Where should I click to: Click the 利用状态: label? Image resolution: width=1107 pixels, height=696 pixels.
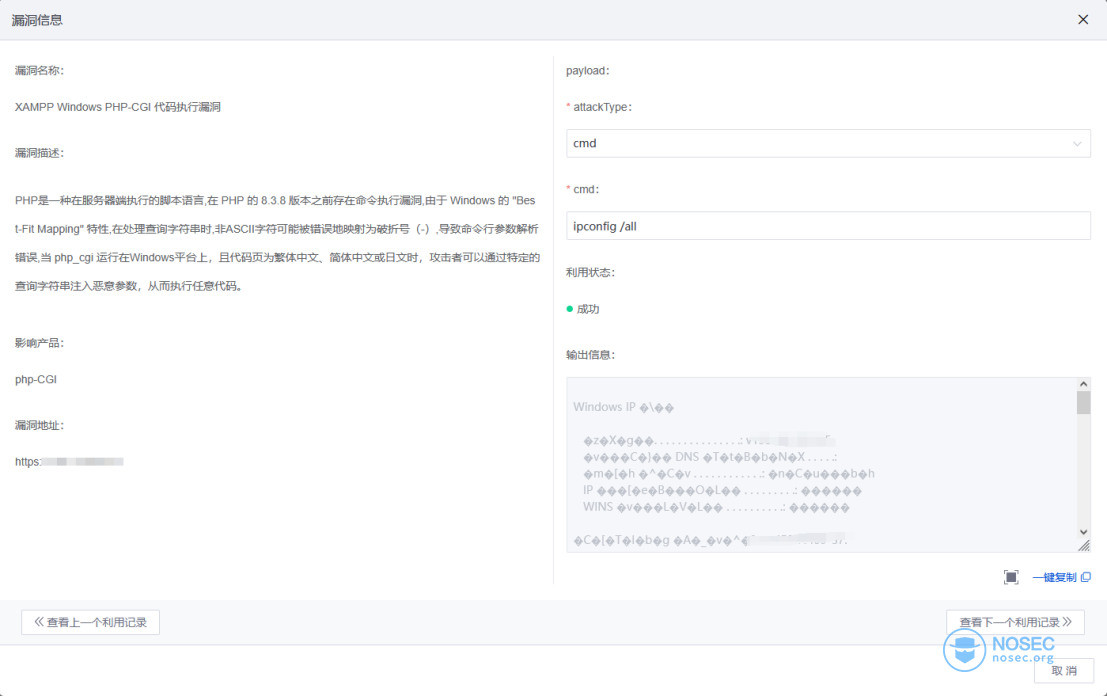[590, 272]
